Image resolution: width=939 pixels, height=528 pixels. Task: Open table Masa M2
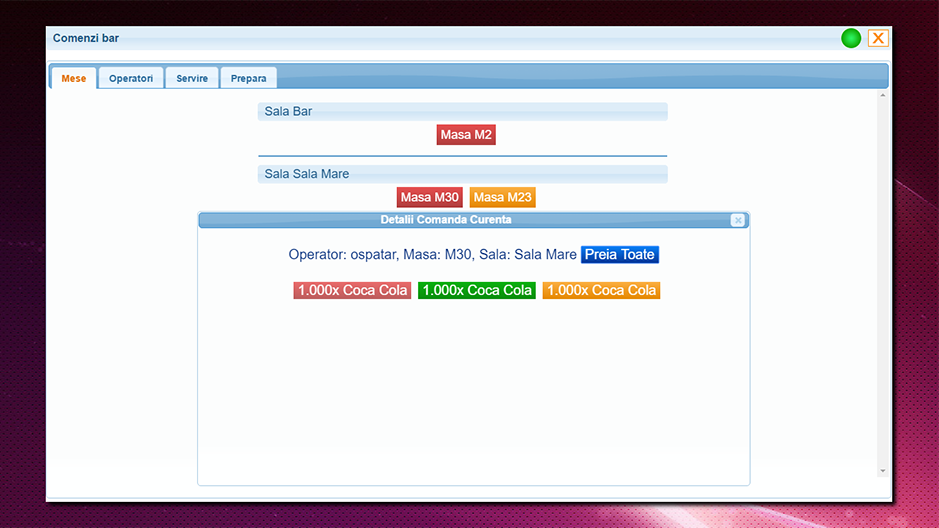466,135
